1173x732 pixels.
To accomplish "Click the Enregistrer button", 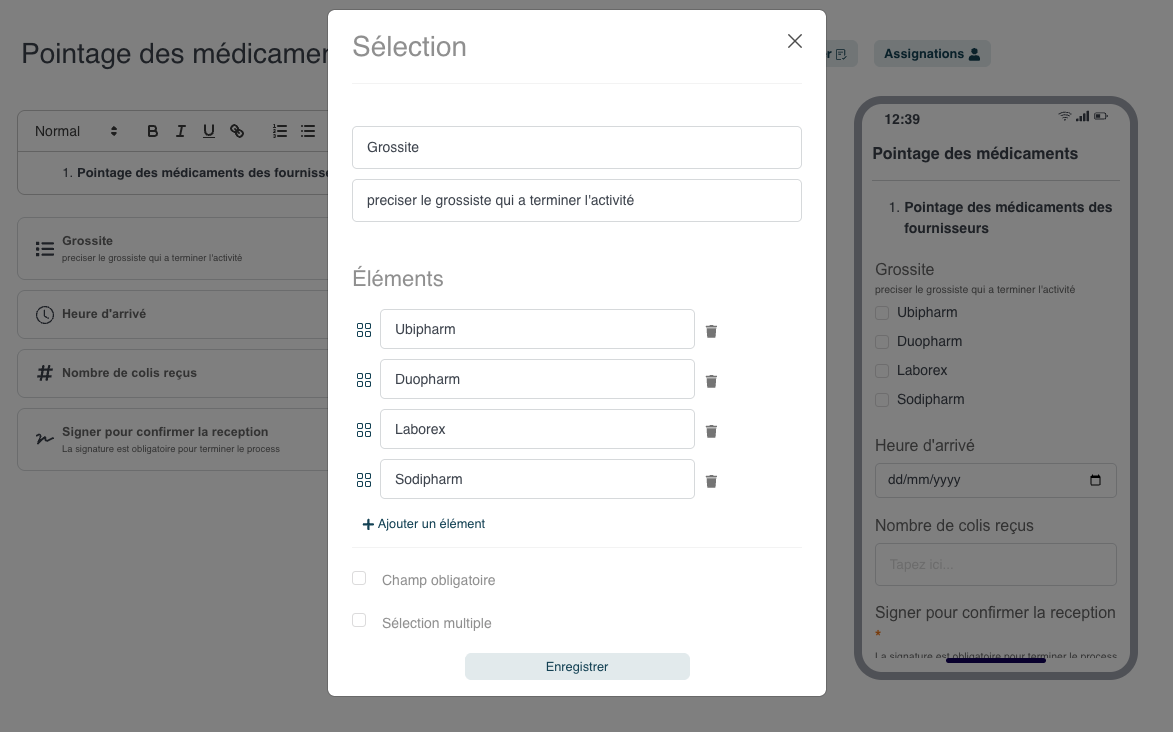I will [x=577, y=667].
